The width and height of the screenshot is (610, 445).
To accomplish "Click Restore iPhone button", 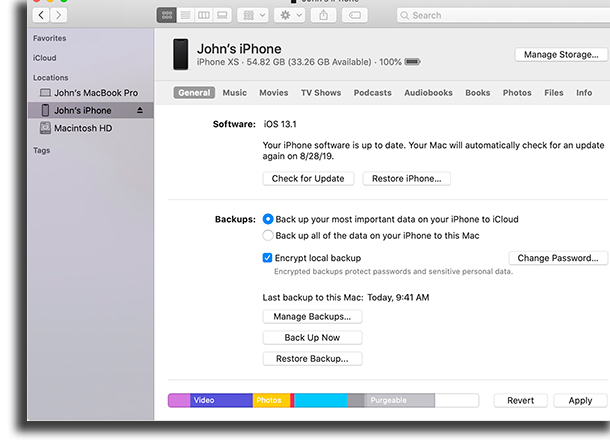I will [407, 179].
